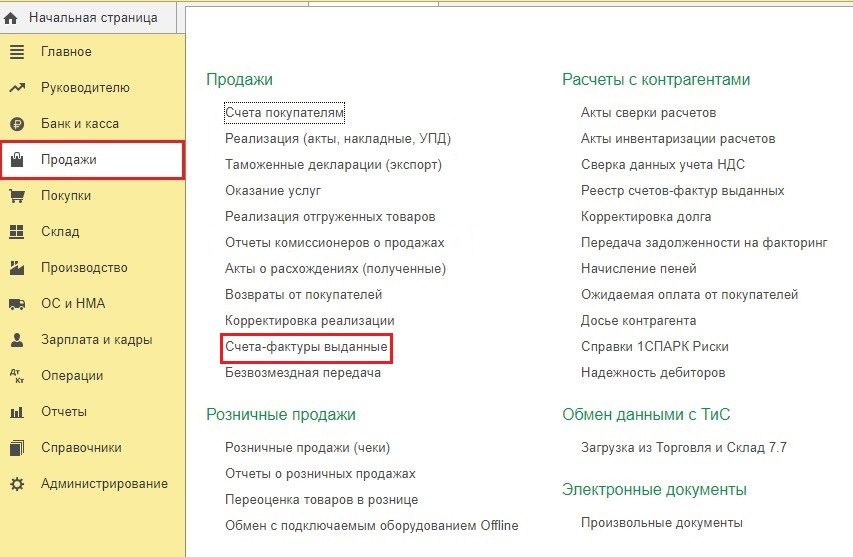The width and height of the screenshot is (853, 557).
Task: Click the home icon on Начальная страница tab
Action: point(10,18)
